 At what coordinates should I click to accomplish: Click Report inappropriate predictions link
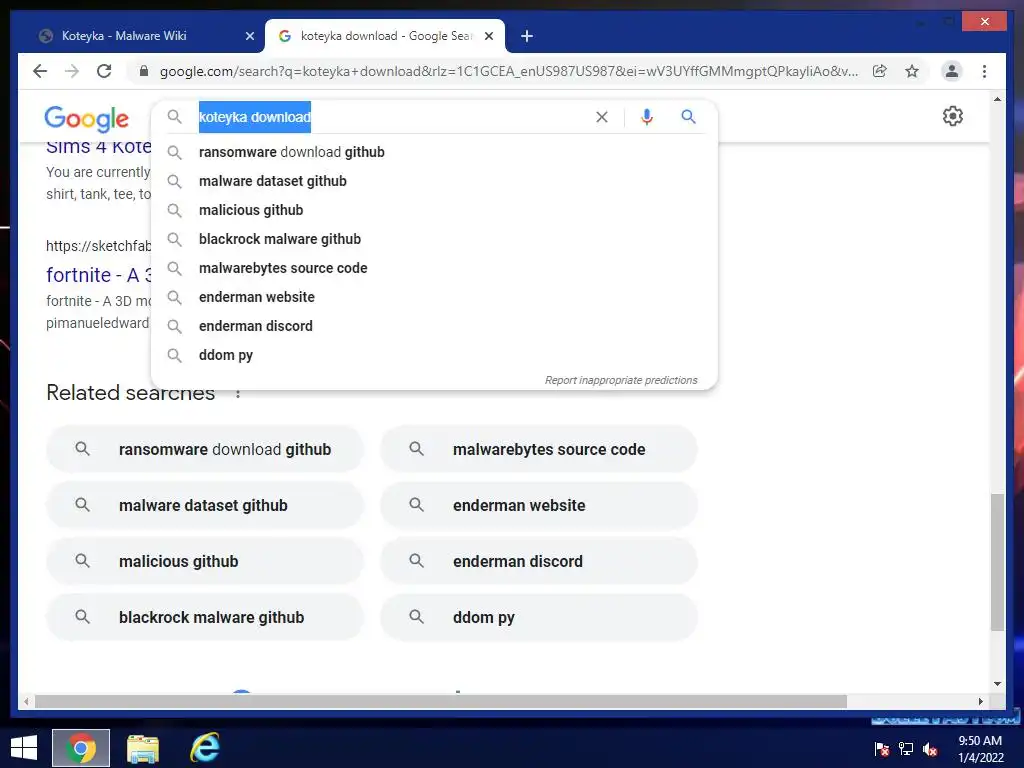[x=621, y=380]
